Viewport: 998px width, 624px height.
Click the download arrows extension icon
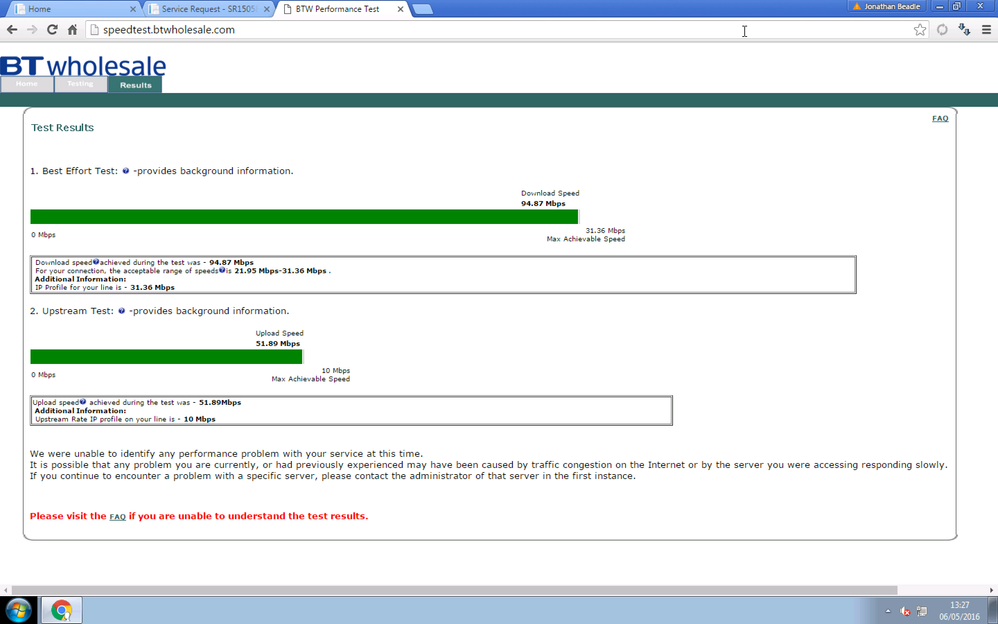click(x=964, y=30)
